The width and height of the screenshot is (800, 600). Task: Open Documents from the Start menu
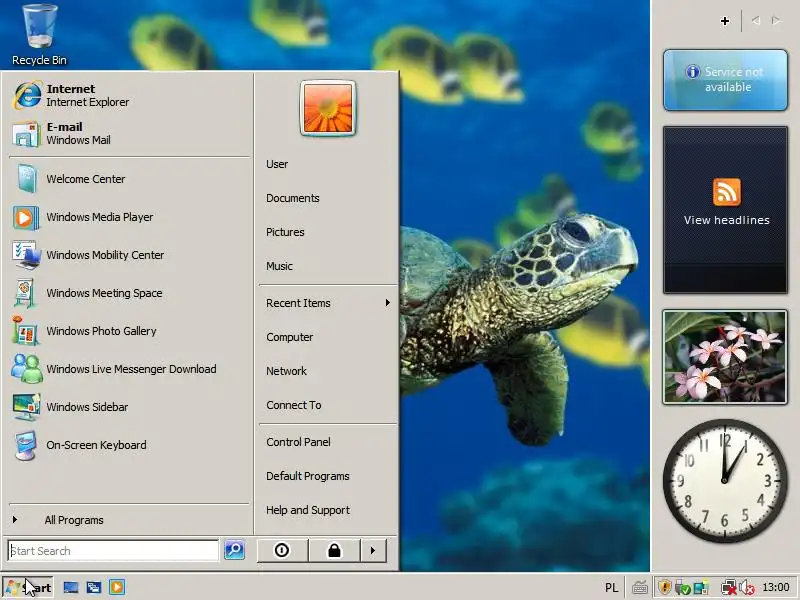pyautogui.click(x=293, y=198)
